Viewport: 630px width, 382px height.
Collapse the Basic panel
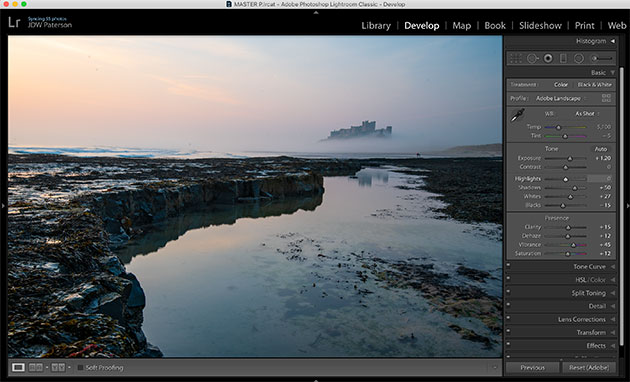coord(613,73)
